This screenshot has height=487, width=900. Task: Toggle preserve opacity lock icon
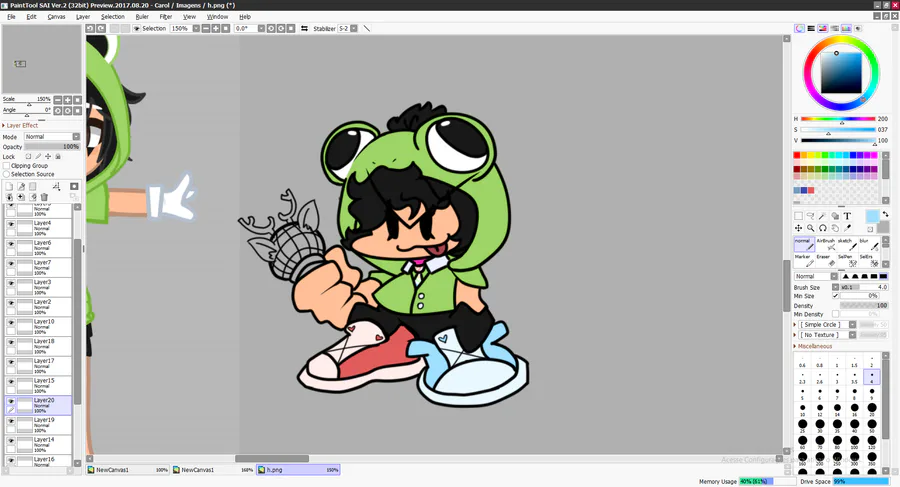(x=28, y=156)
